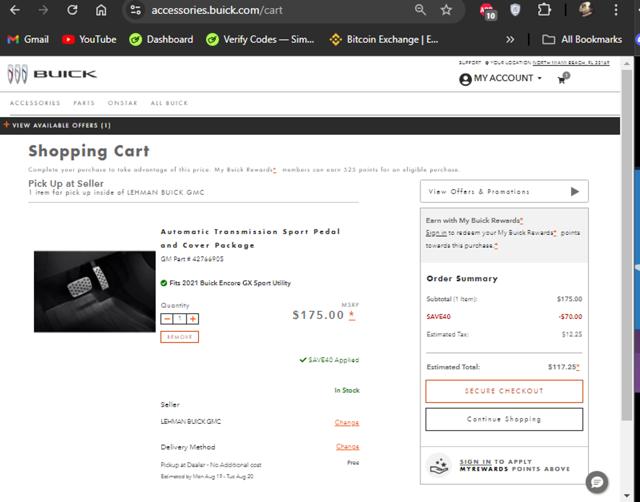Click the green Fits 2021 Buick Encore GX checkmark
Screen dimensions: 640x502
(164, 283)
